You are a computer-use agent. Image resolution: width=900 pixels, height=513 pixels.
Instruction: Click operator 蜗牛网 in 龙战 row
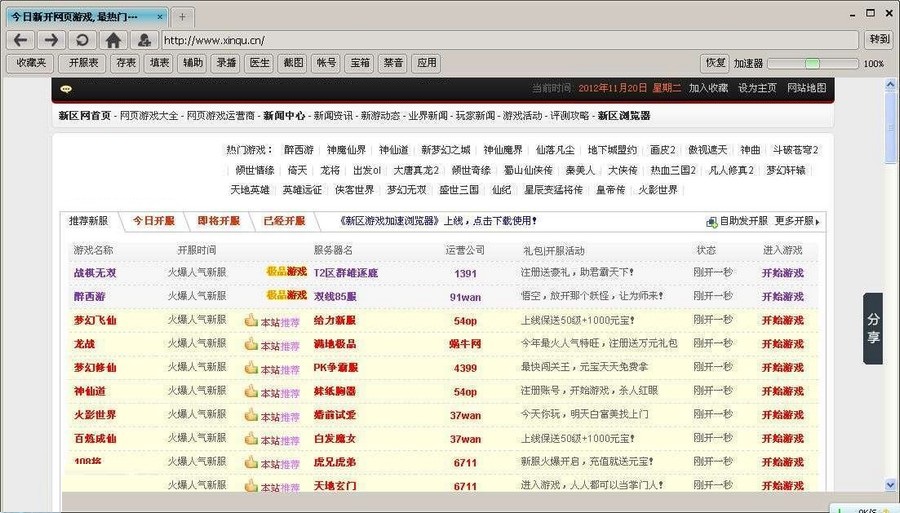[465, 344]
